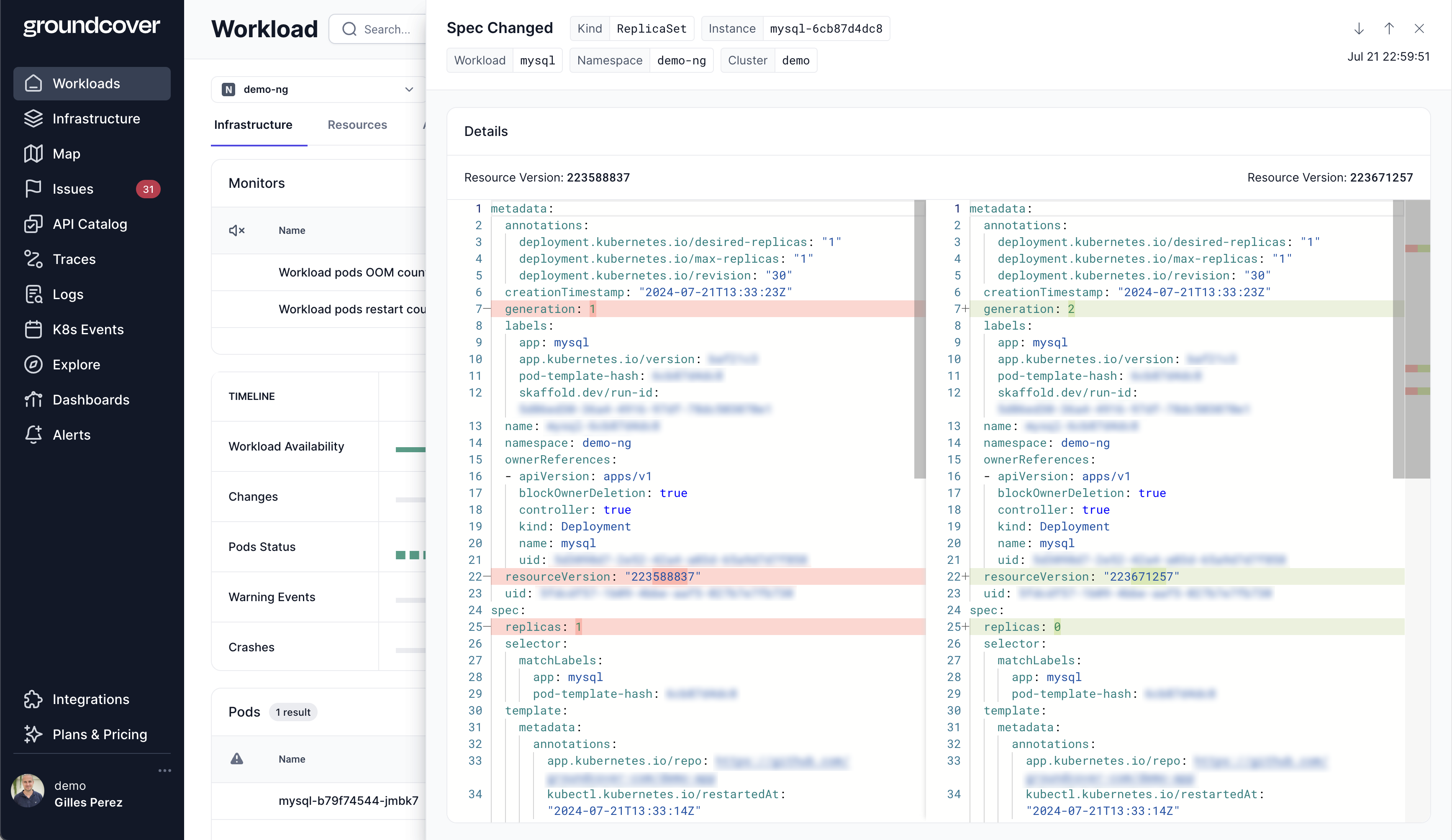Image resolution: width=1452 pixels, height=840 pixels.
Task: Click the Map icon in sidebar
Action: tap(33, 154)
